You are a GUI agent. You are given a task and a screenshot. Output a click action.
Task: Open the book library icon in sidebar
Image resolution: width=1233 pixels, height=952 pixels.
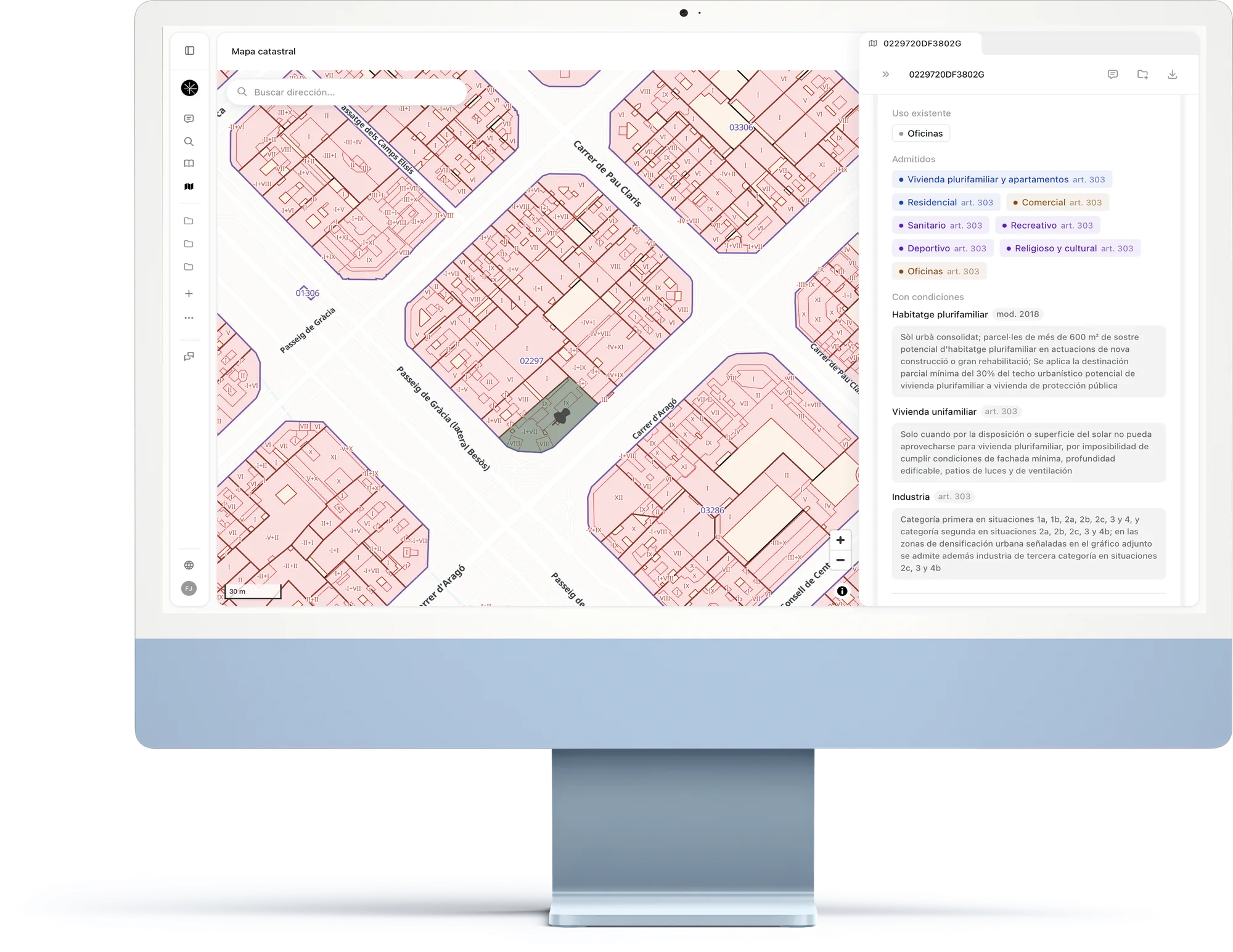point(189,164)
